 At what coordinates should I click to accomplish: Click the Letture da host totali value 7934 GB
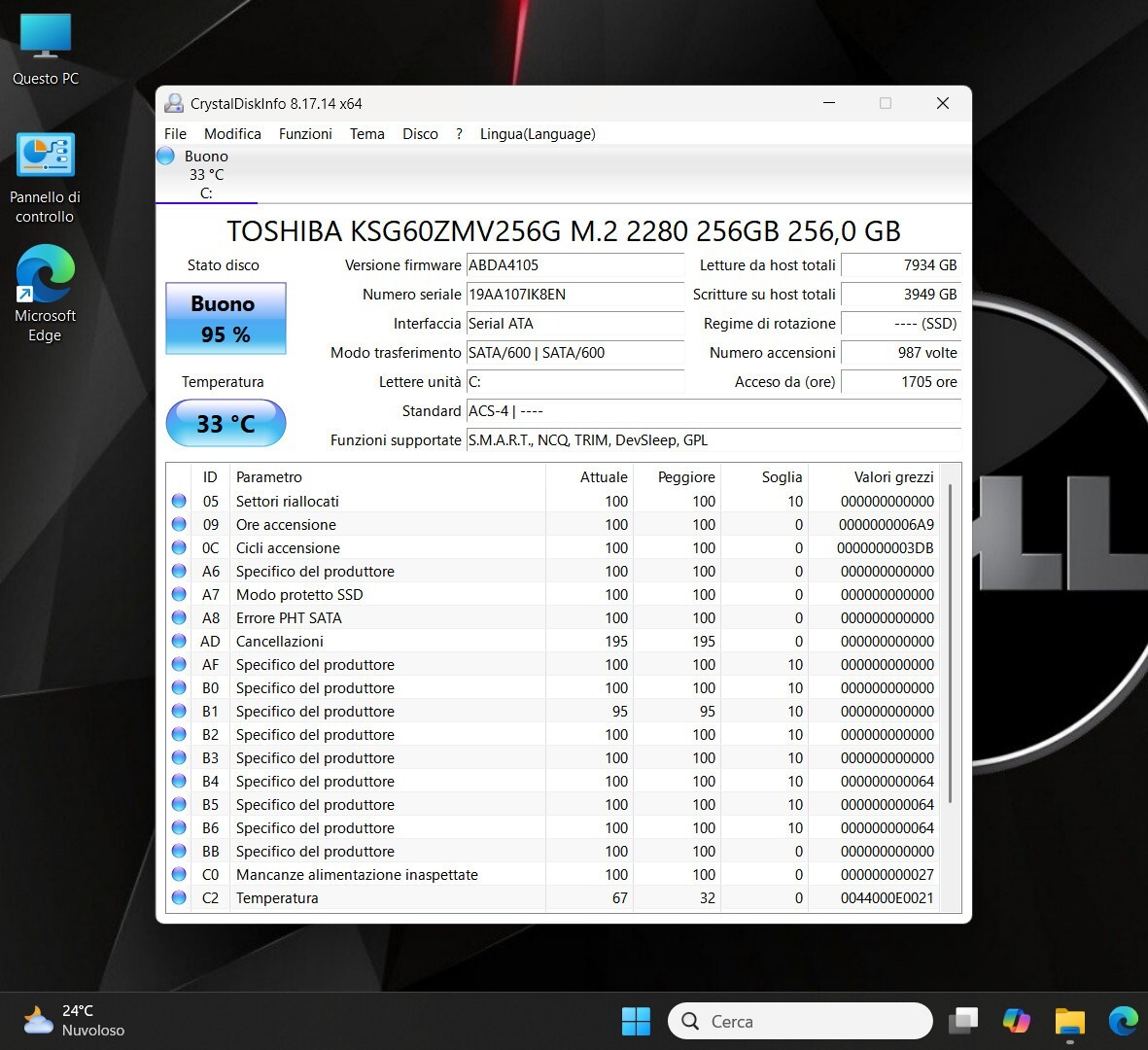pyautogui.click(x=900, y=265)
